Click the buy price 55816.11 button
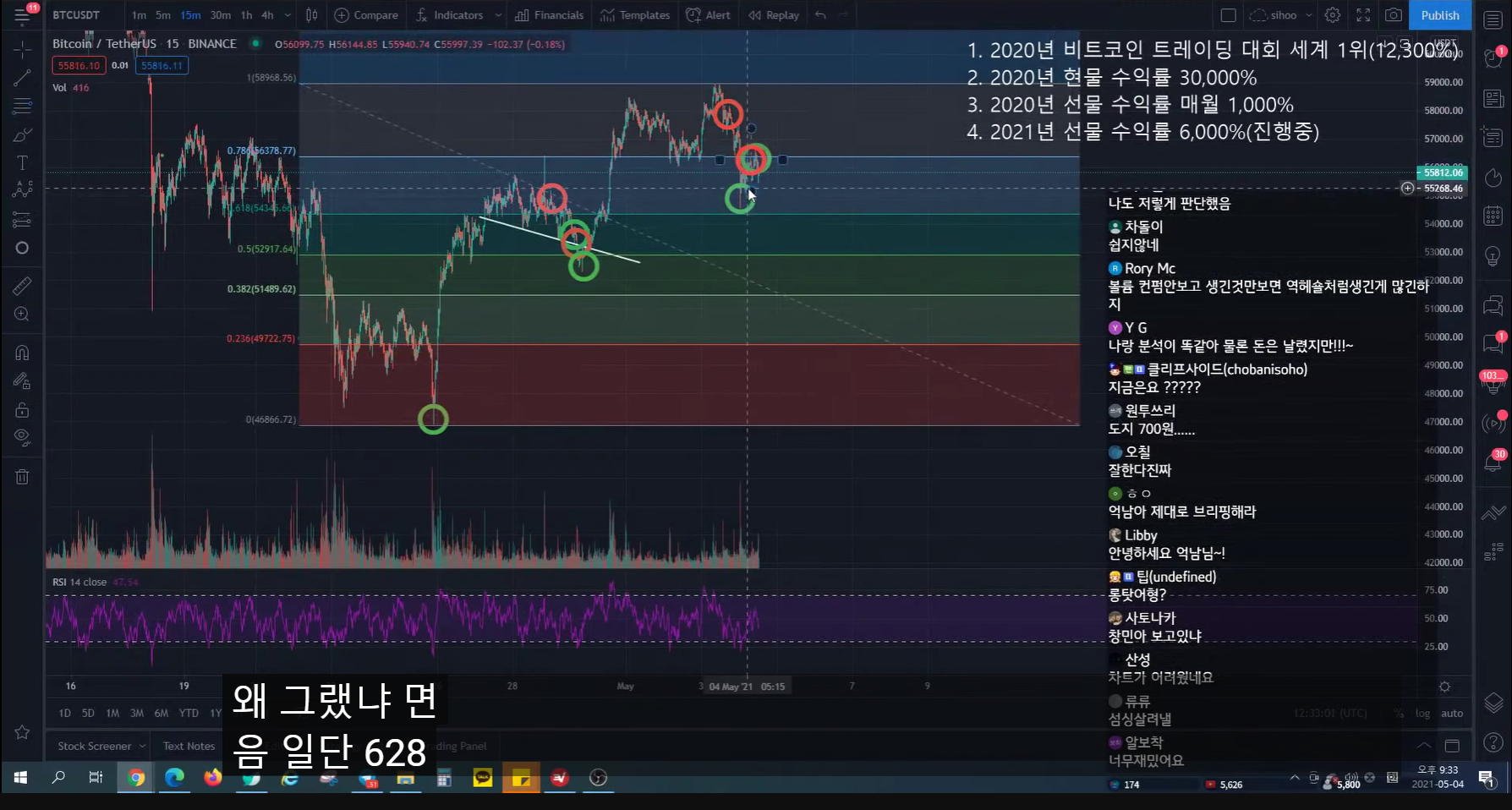Screen dimensions: 1512x810 (x=162, y=65)
